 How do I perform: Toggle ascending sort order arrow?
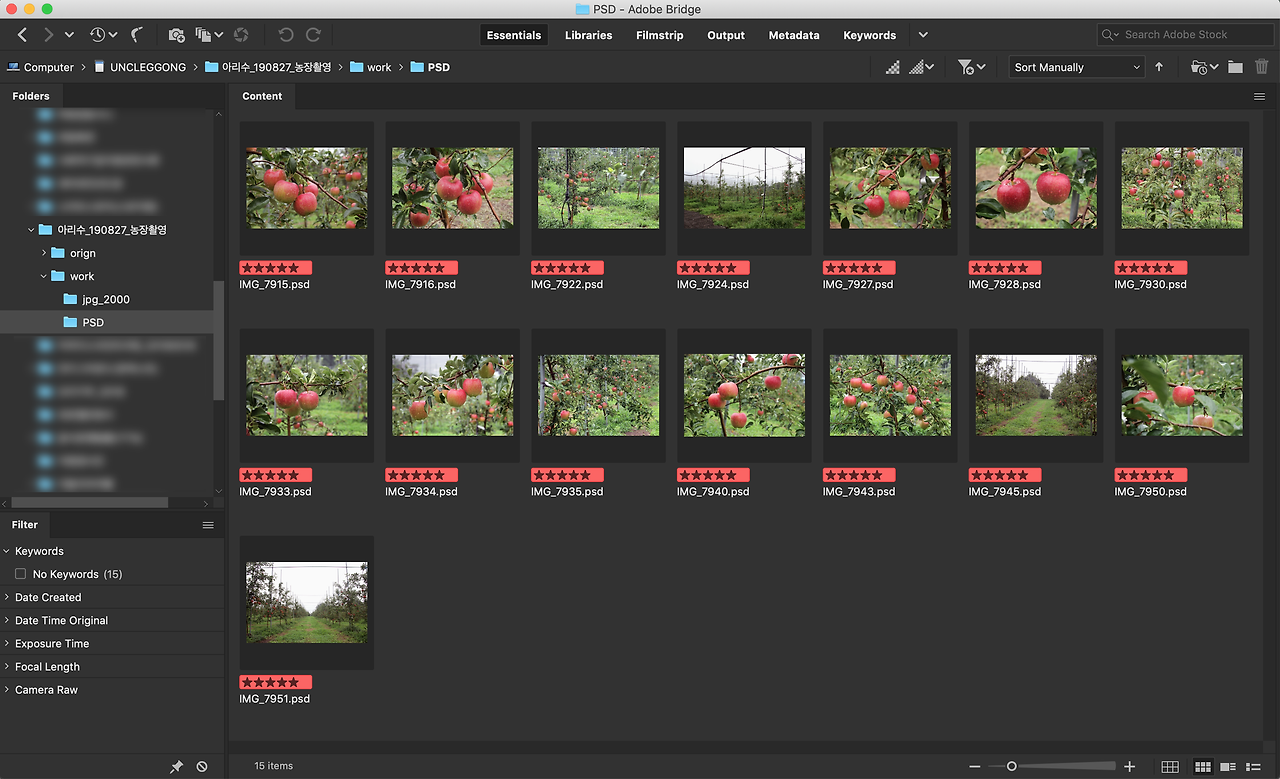1159,67
